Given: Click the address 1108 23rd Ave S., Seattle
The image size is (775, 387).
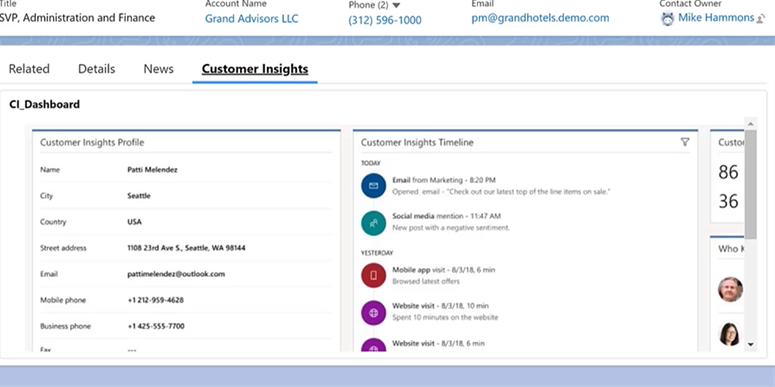Looking at the screenshot, I should coord(186,248).
